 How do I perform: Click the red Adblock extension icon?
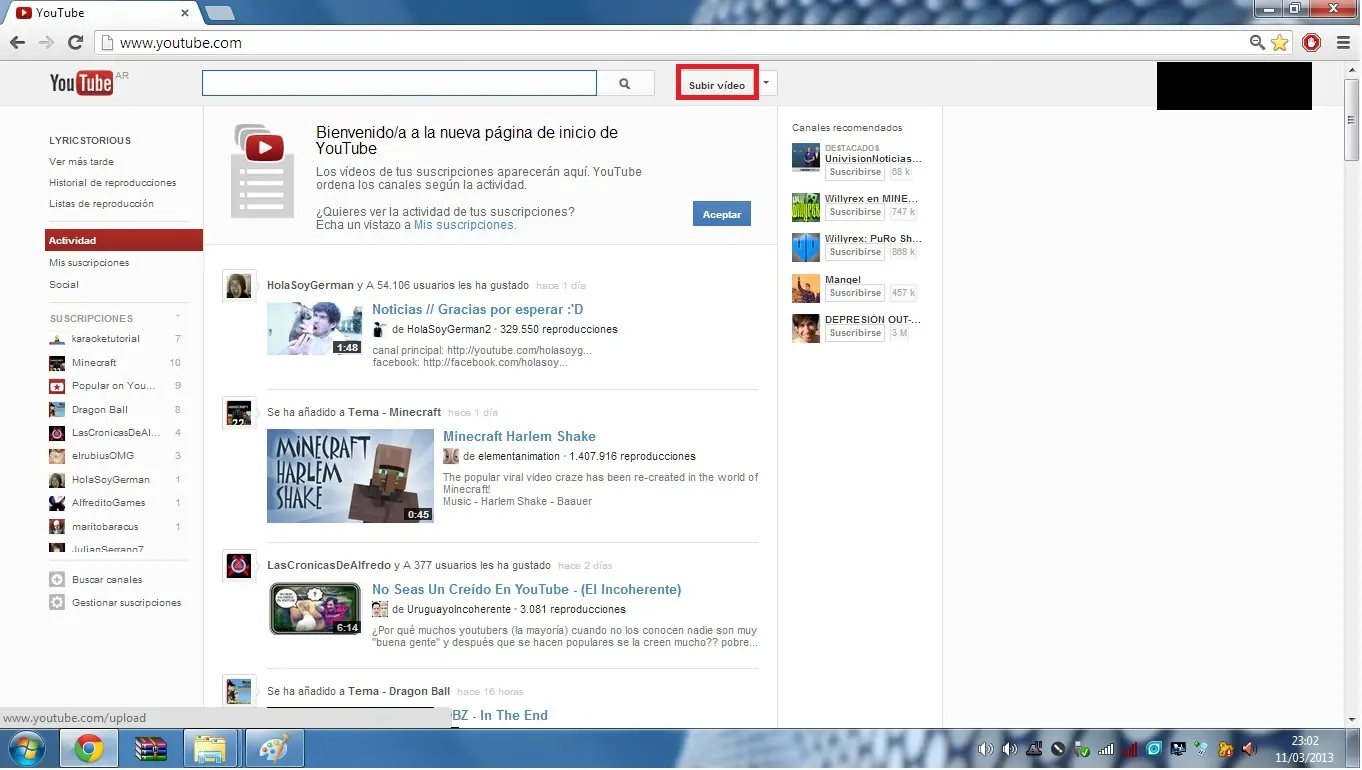tap(1311, 43)
